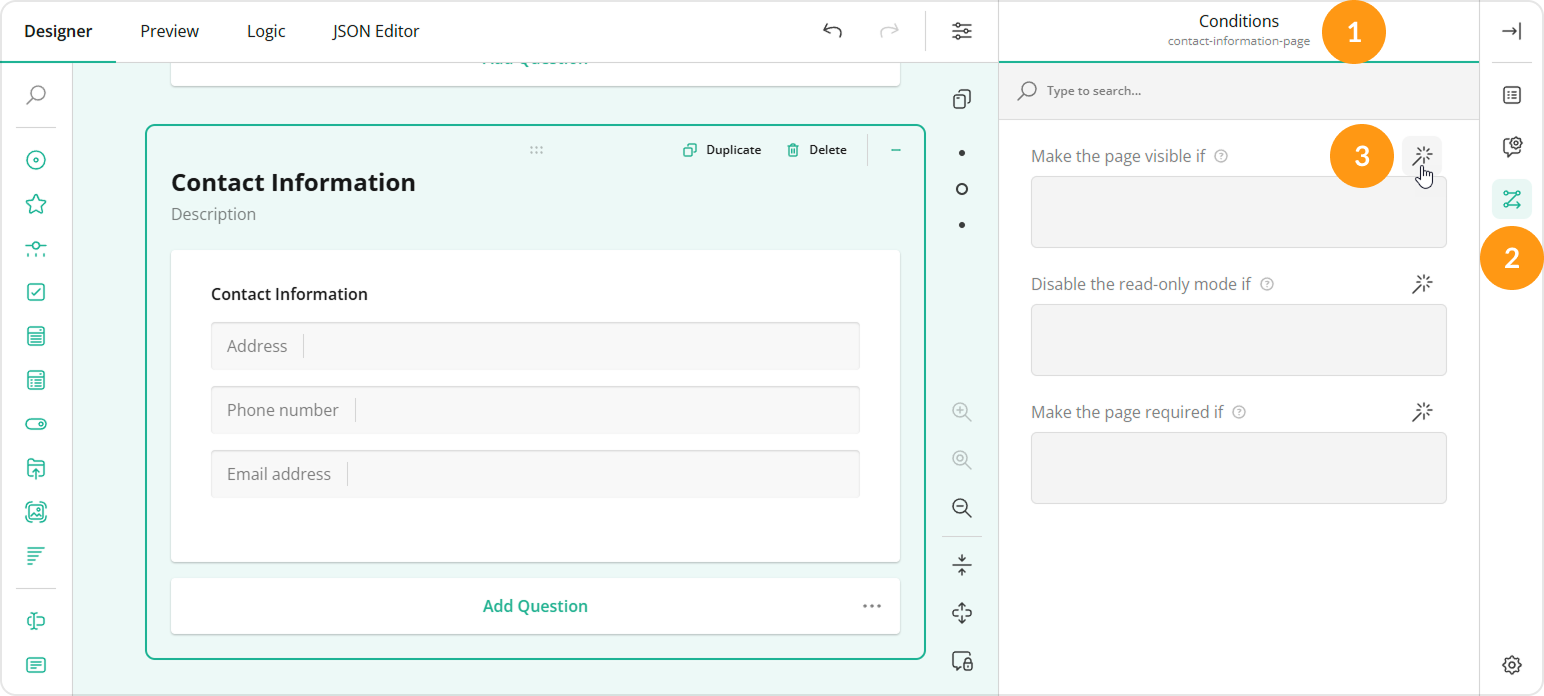Select the Radio Button Group question type
This screenshot has height=696, width=1544.
(36, 159)
